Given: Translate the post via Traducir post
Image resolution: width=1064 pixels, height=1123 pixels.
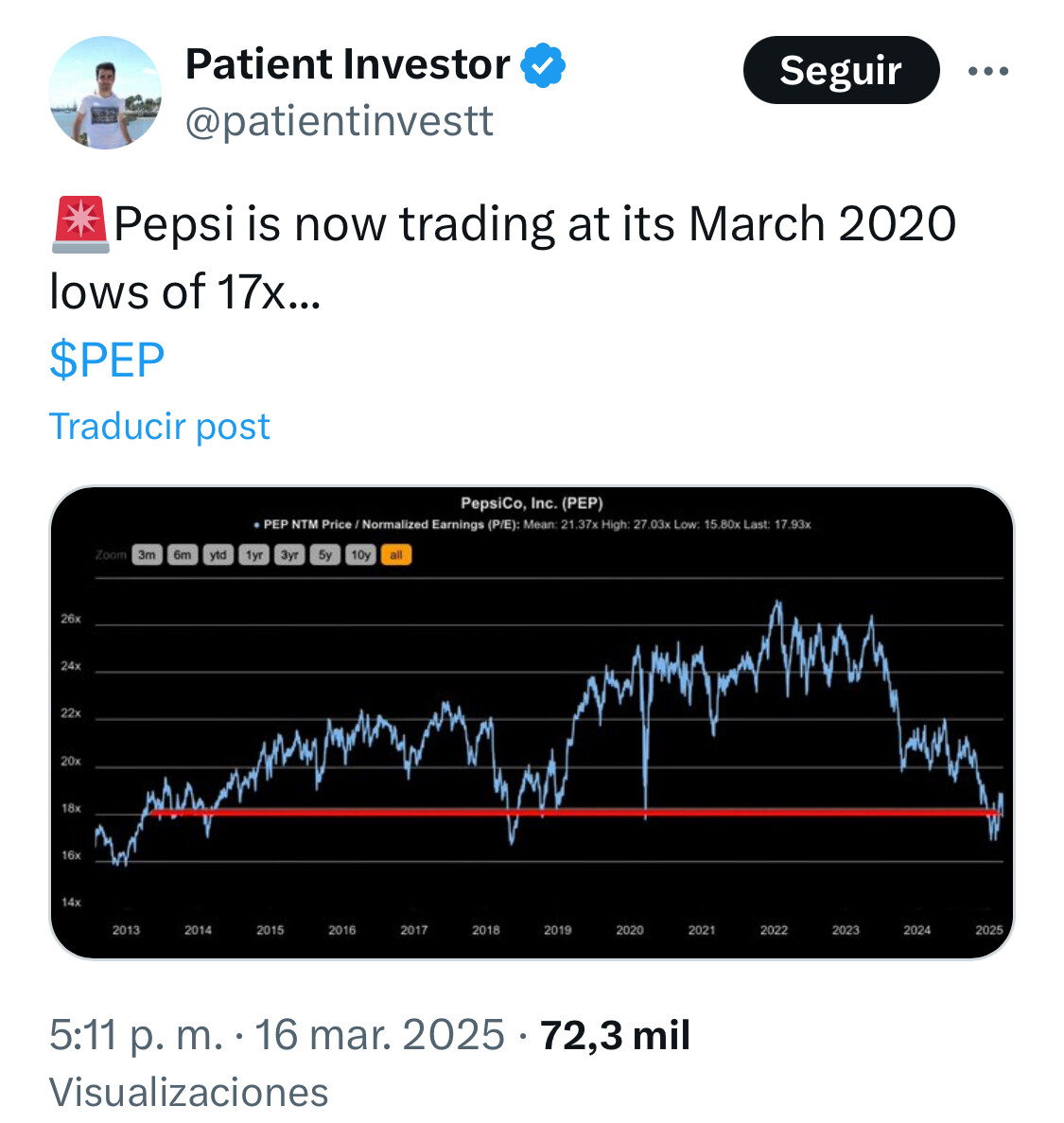Looking at the screenshot, I should [x=159, y=427].
